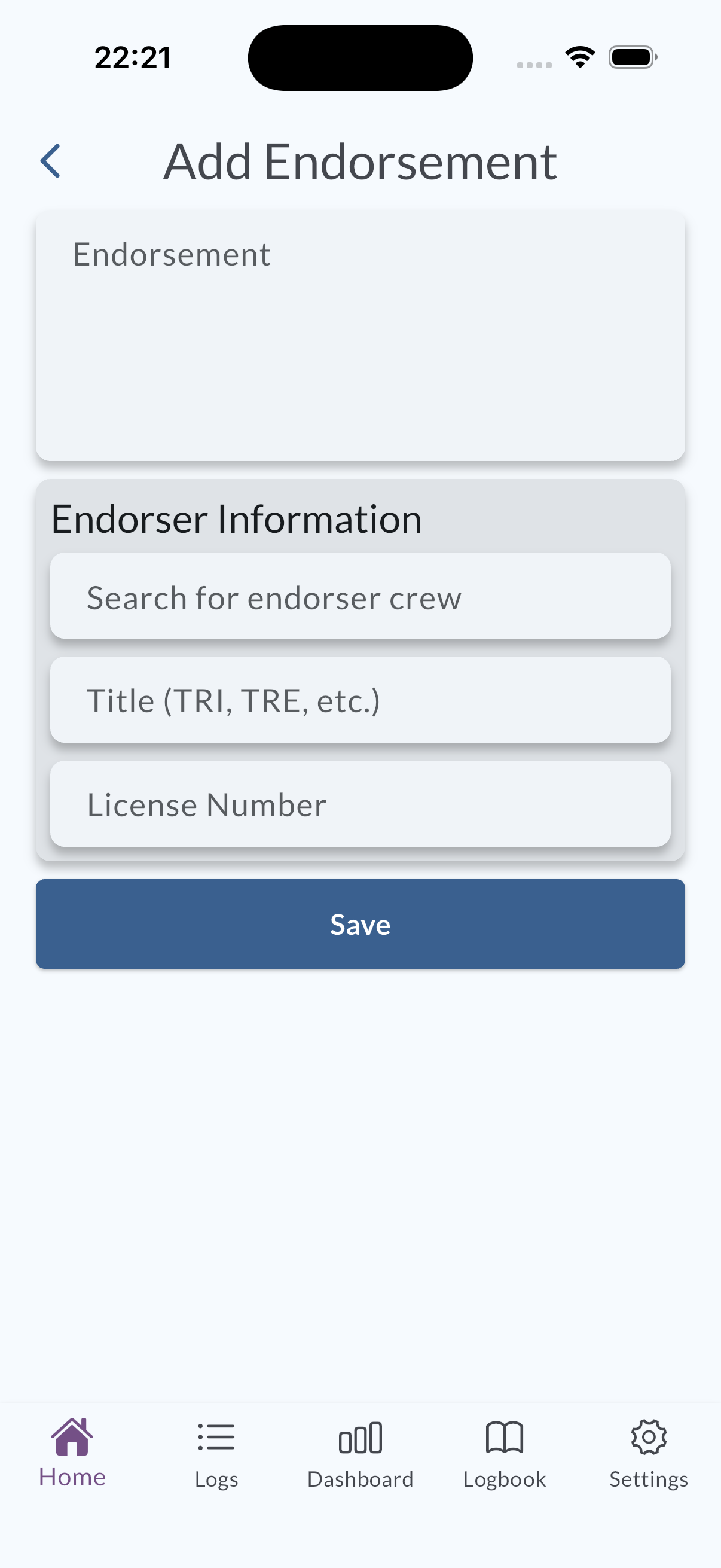Open Logs via the list icon
The width and height of the screenshot is (721, 1568).
tap(216, 1438)
